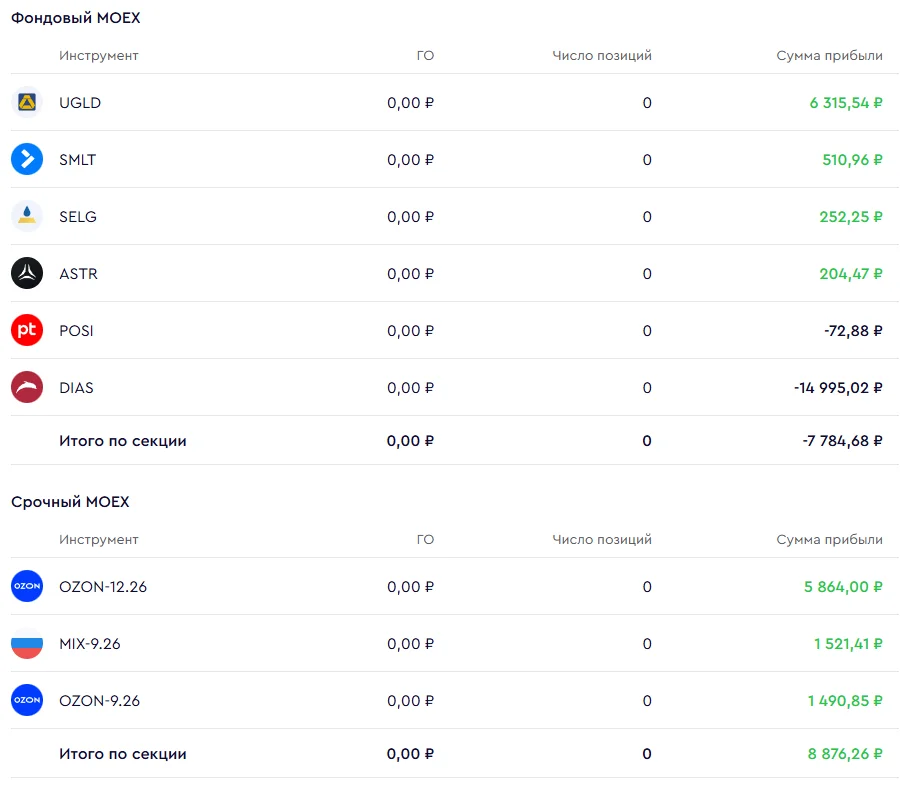This screenshot has height=792, width=910.
Task: Click the OZON-12.26 logo icon
Action: tap(27, 587)
